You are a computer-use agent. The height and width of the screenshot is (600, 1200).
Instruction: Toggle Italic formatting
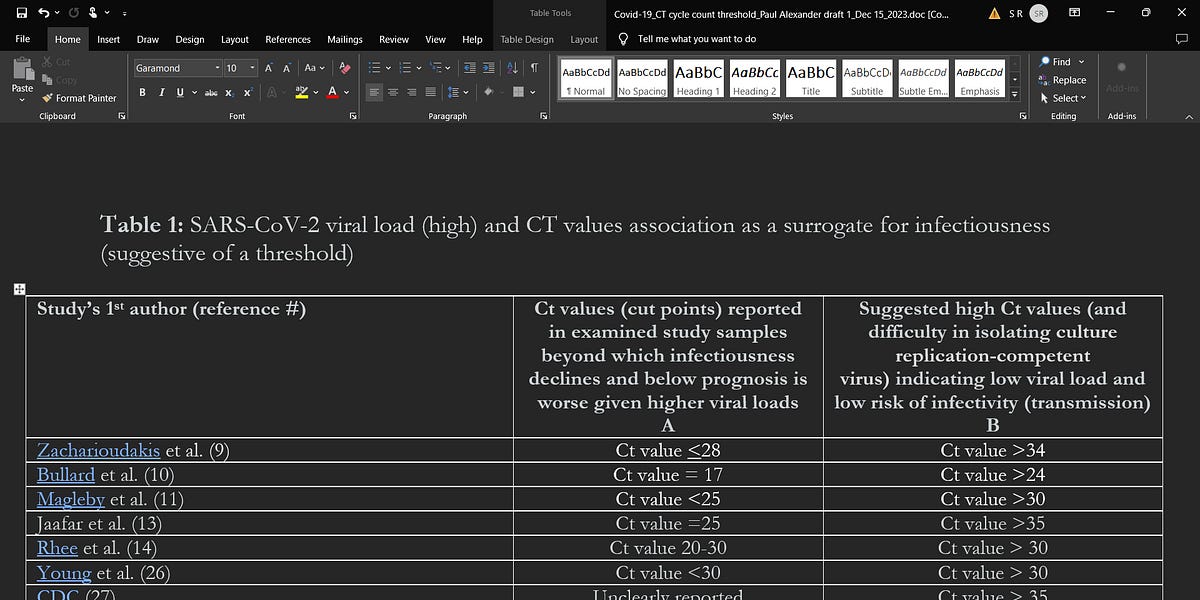click(162, 91)
